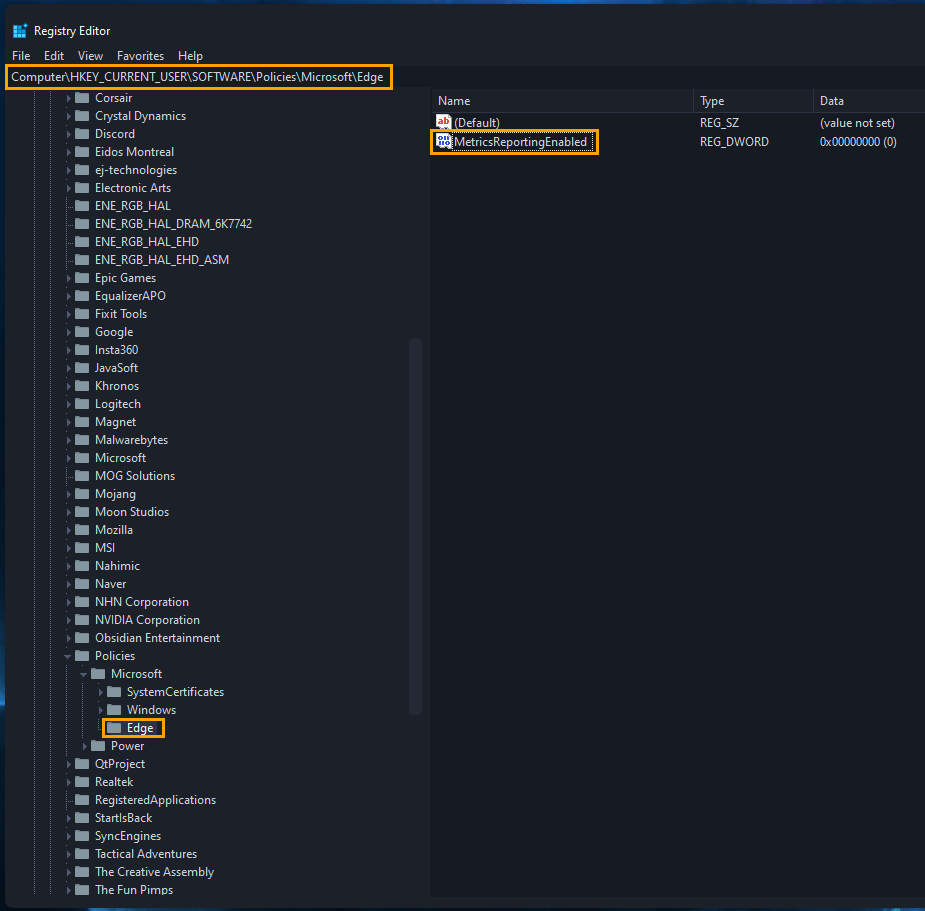This screenshot has height=911, width=925.
Task: Click the 0x00000000 (0) data cell
Action: [858, 142]
